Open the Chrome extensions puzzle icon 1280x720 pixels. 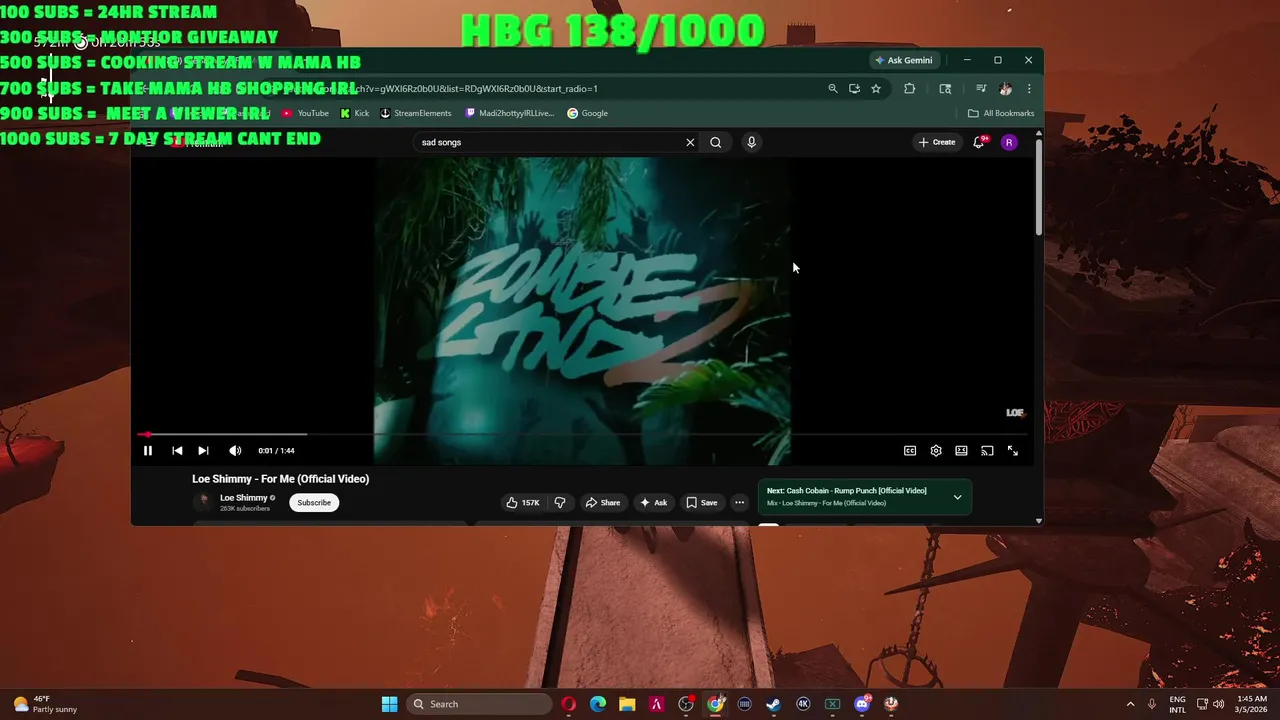[909, 88]
